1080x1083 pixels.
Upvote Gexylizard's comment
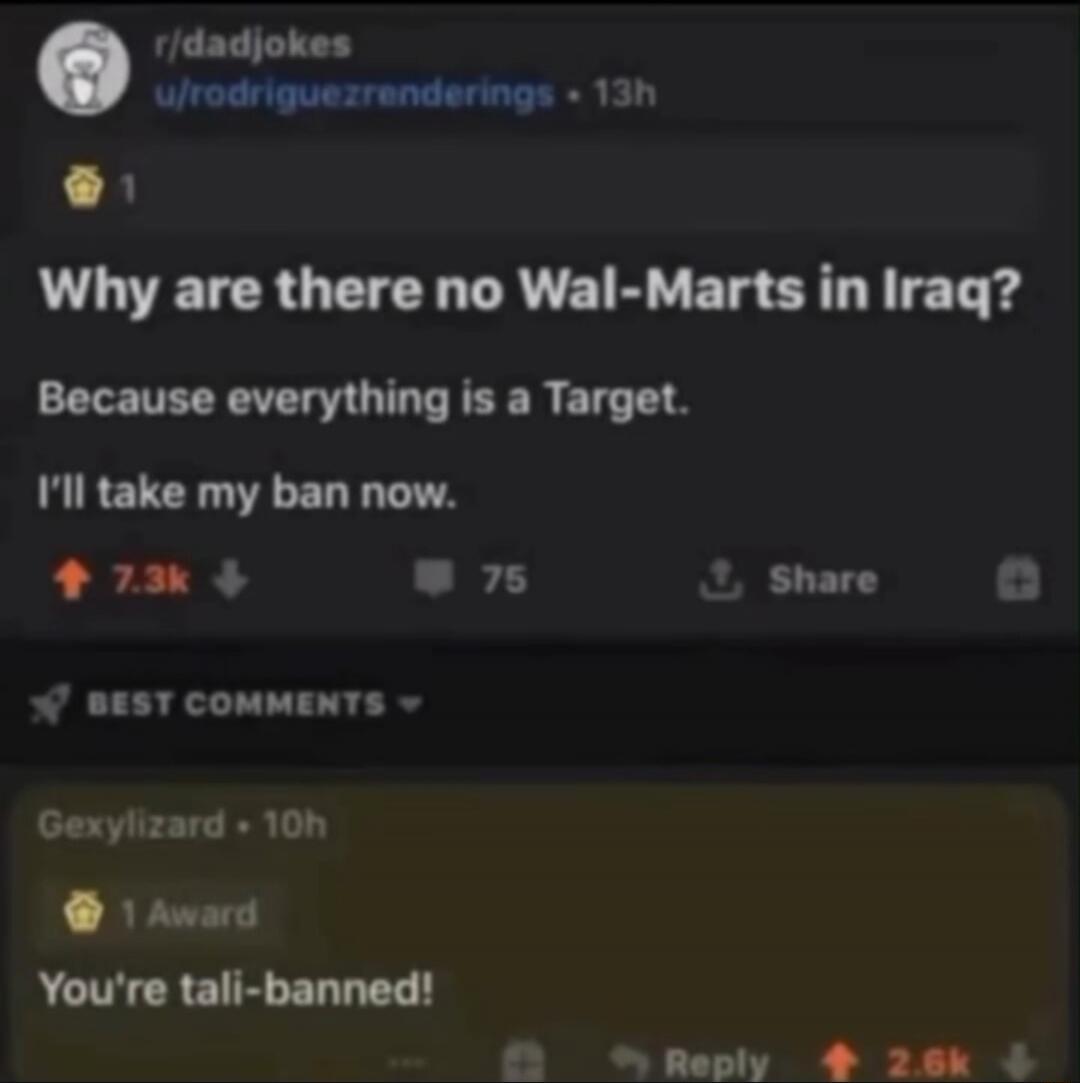(838, 1062)
